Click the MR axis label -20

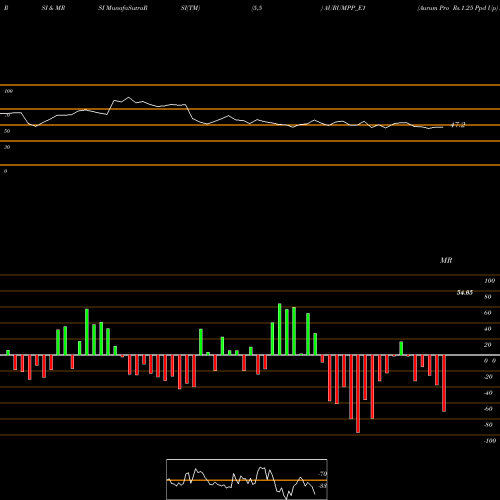[488, 377]
